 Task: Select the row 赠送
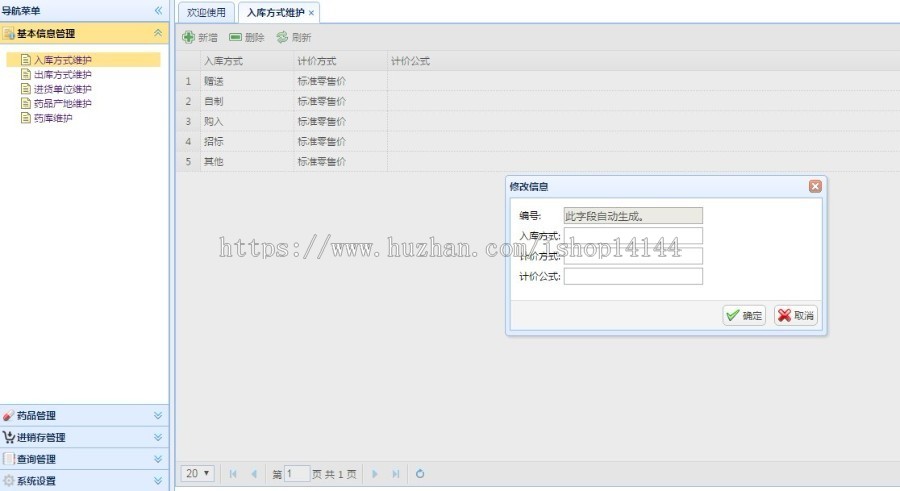click(538, 81)
